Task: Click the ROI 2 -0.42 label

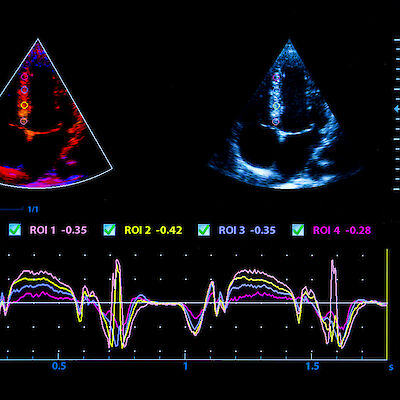Action: click(x=153, y=230)
